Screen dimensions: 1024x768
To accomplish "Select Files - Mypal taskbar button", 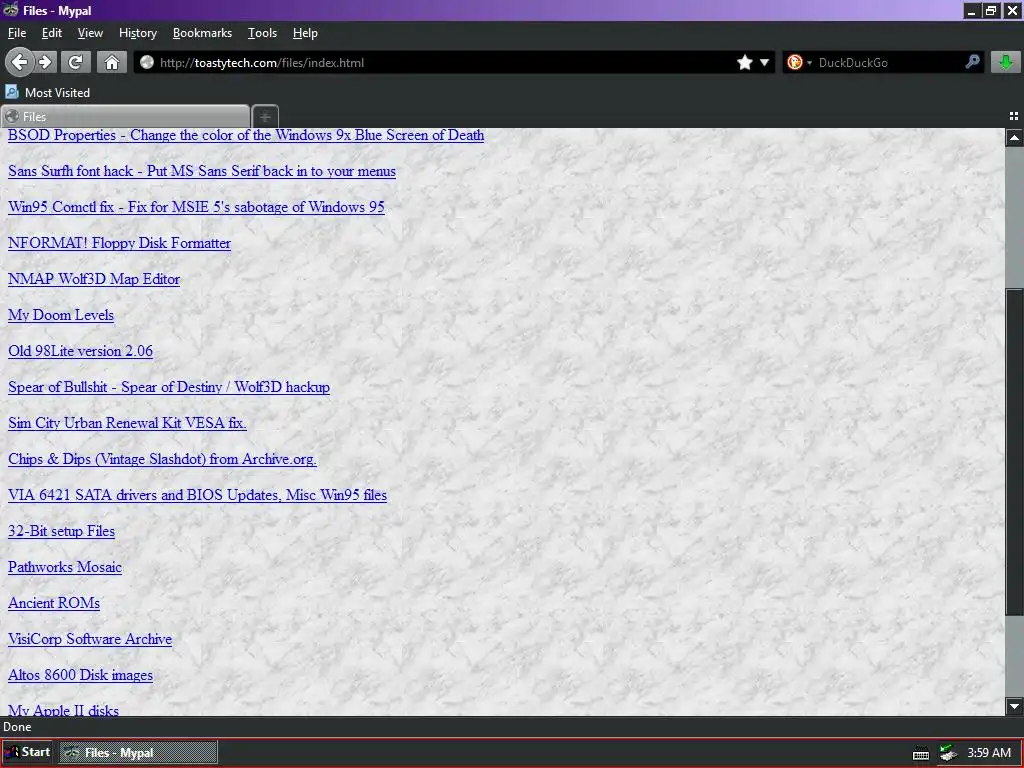I will (x=138, y=752).
